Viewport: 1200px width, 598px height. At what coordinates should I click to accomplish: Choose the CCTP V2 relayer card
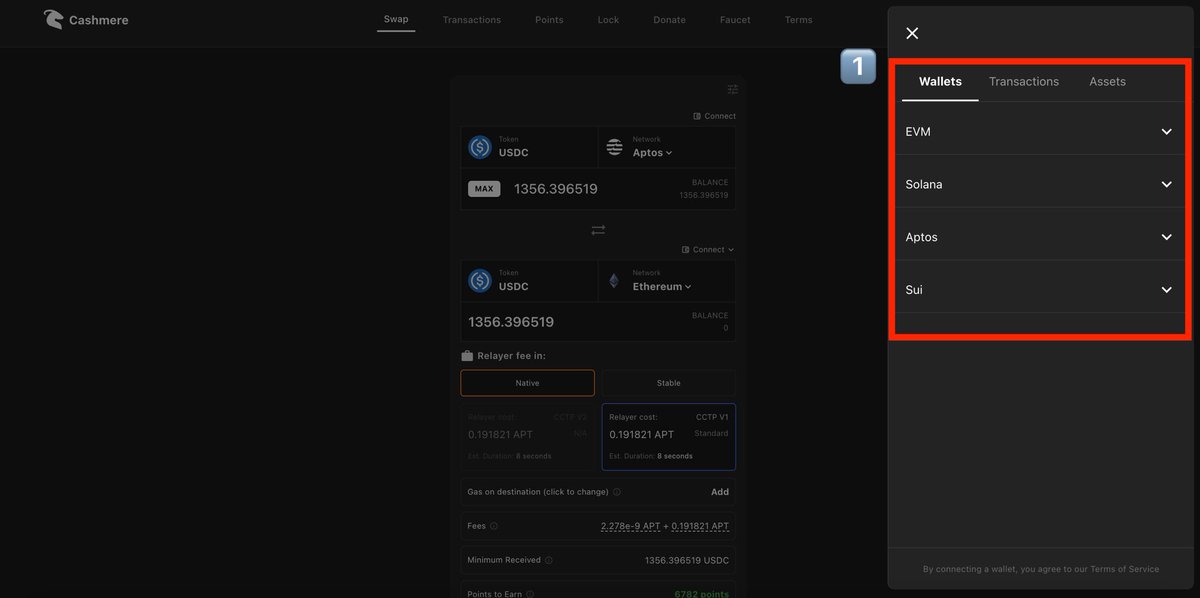point(527,437)
